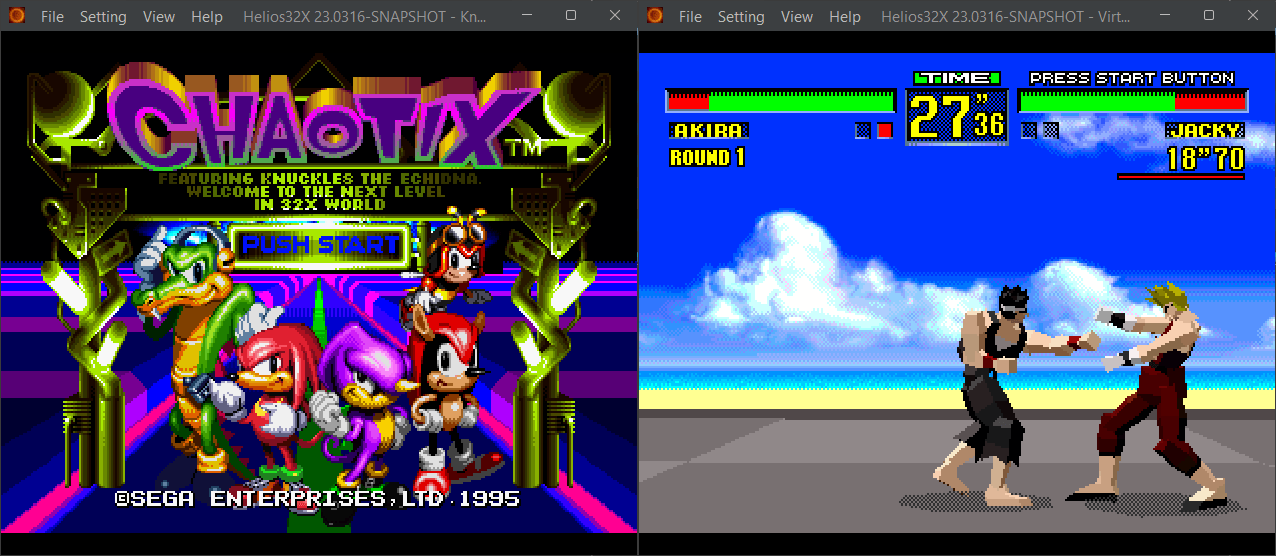Close the Knuckles Chaotix emulator window
Viewport: 1276px width, 556px height.
(615, 16)
